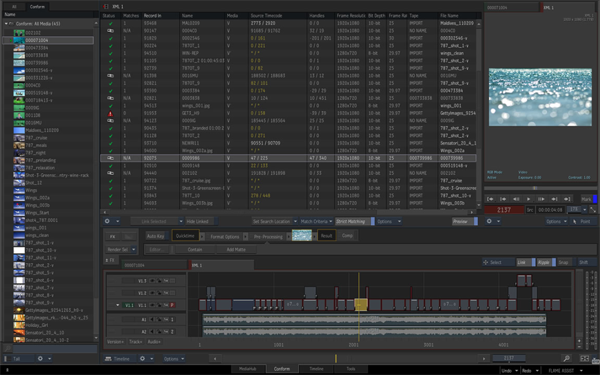Click the viewer fit-to-view diagonal arrow icon
Screen dimensions: 600x375
tap(593, 210)
